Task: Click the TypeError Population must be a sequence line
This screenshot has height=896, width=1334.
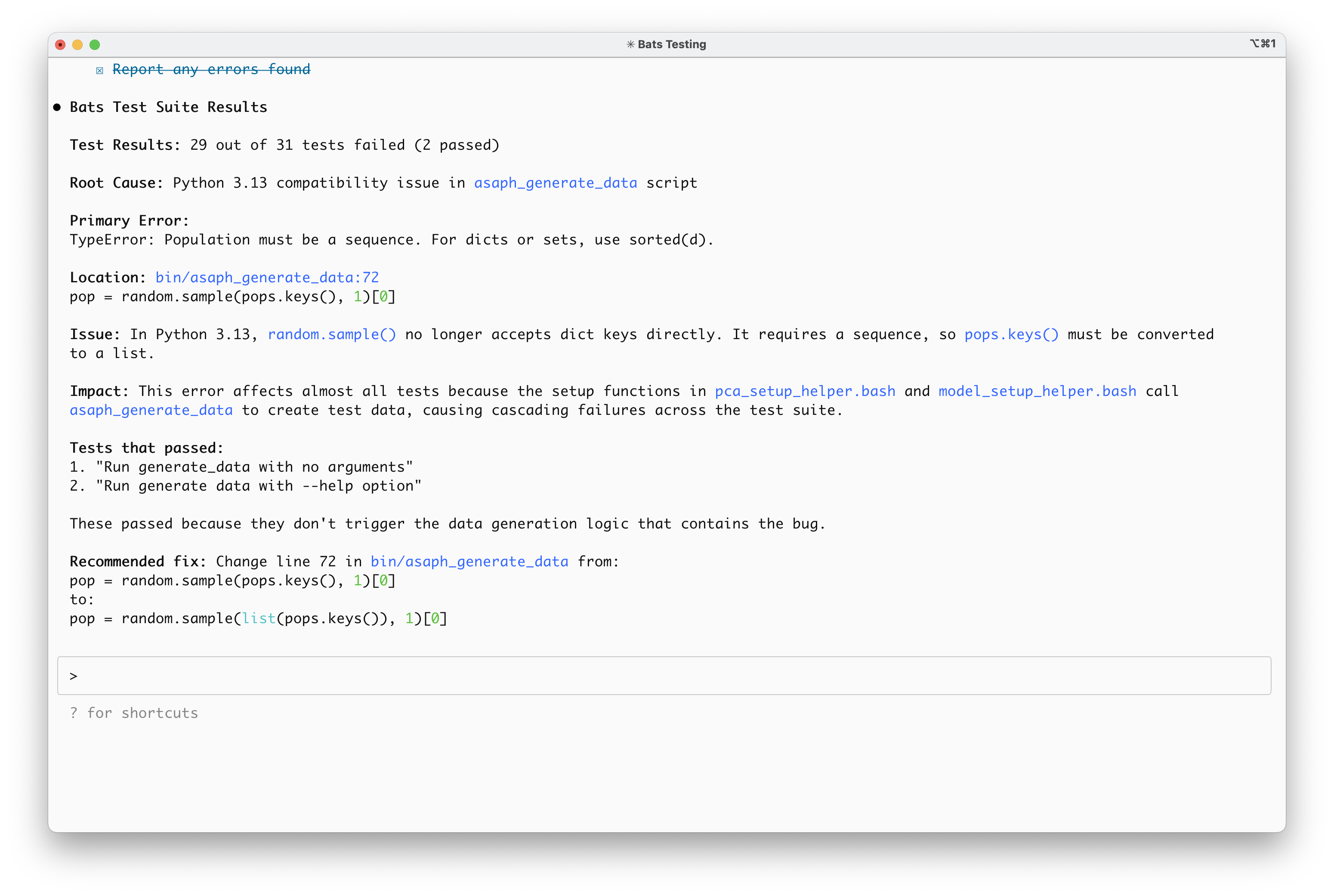Action: (x=392, y=239)
